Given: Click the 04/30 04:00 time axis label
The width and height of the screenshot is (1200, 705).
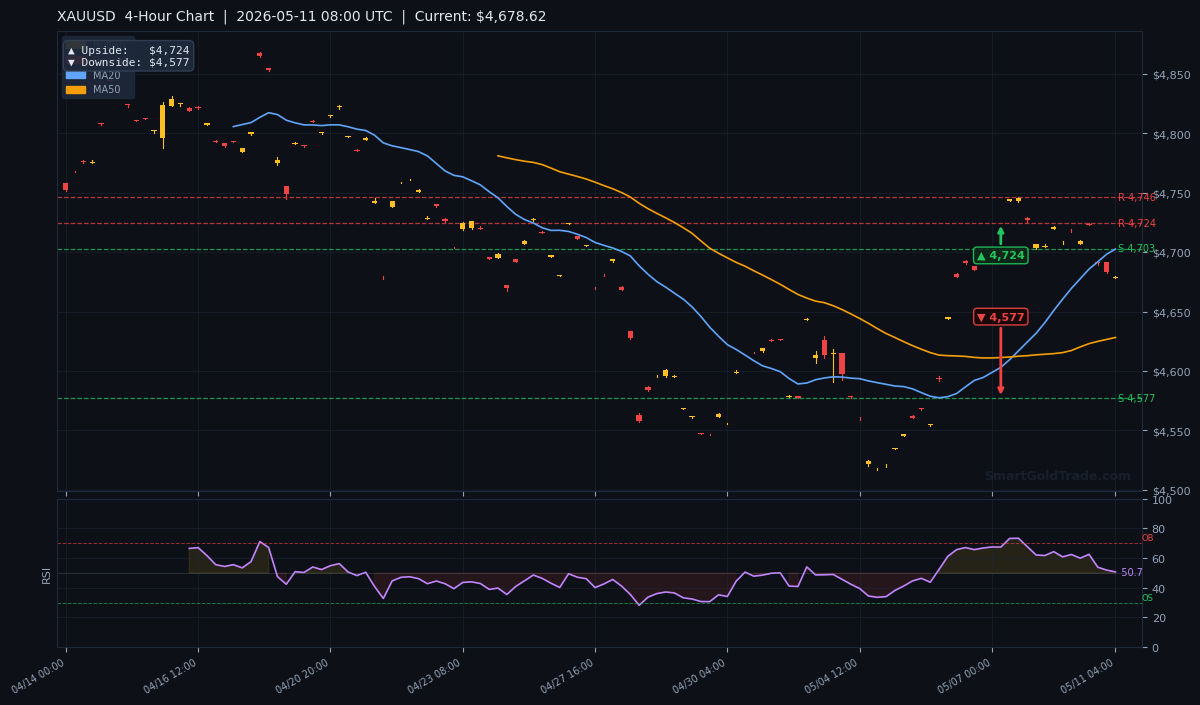Looking at the screenshot, I should (x=700, y=676).
